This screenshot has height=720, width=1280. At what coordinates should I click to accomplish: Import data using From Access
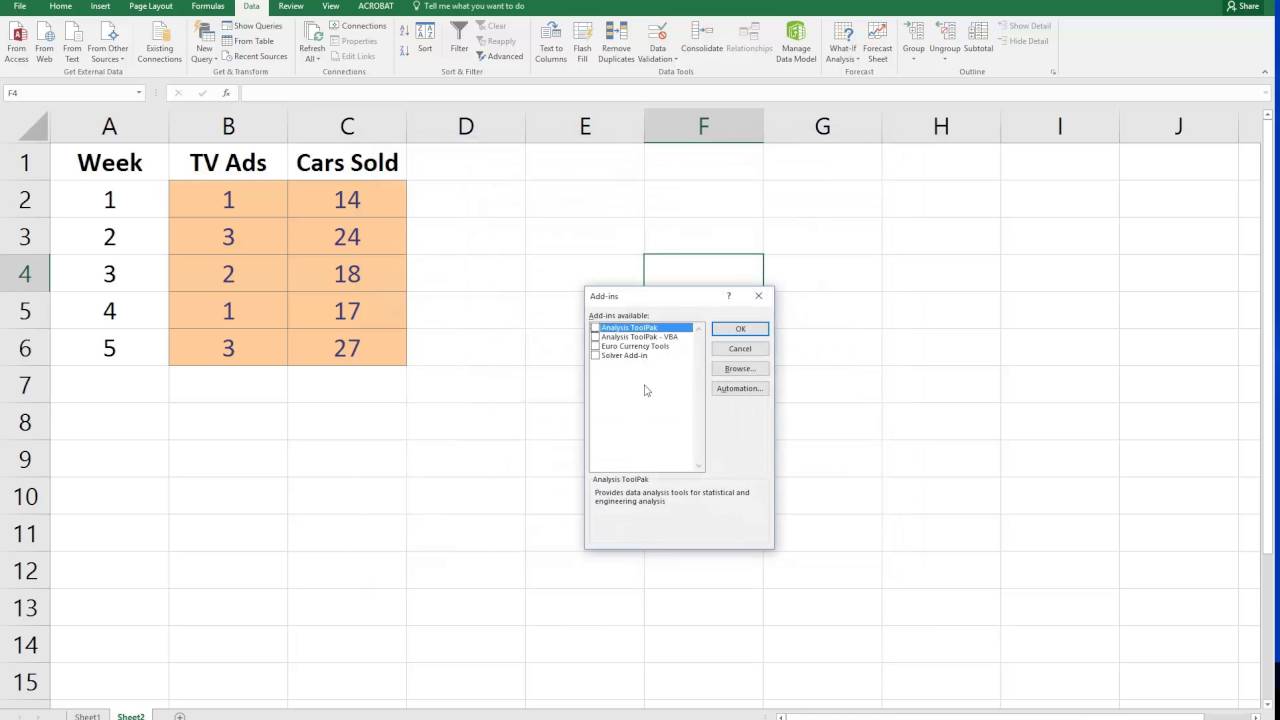point(17,41)
